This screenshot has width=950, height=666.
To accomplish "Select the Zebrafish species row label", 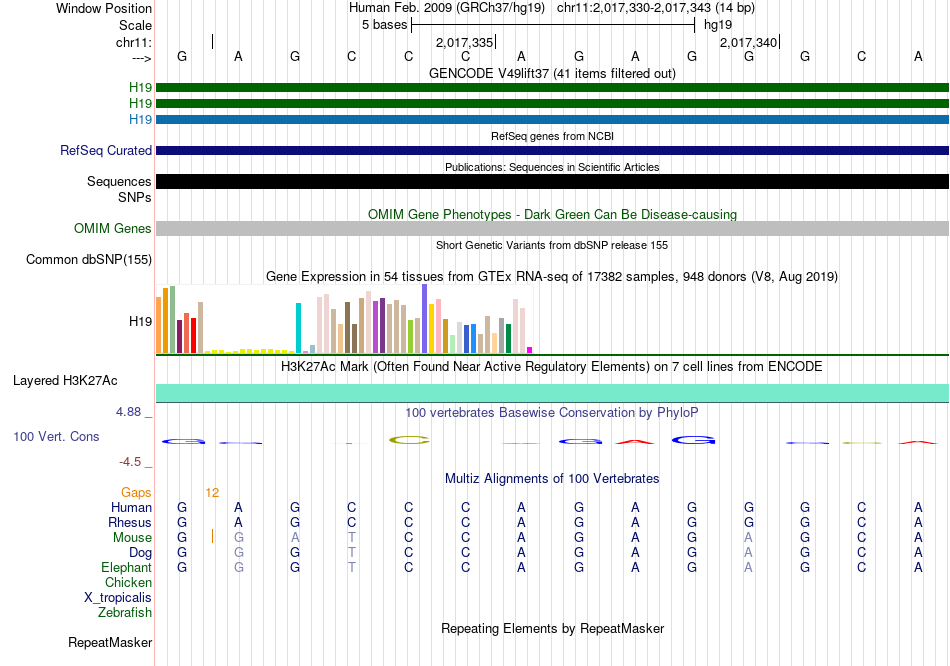I will pos(124,613).
